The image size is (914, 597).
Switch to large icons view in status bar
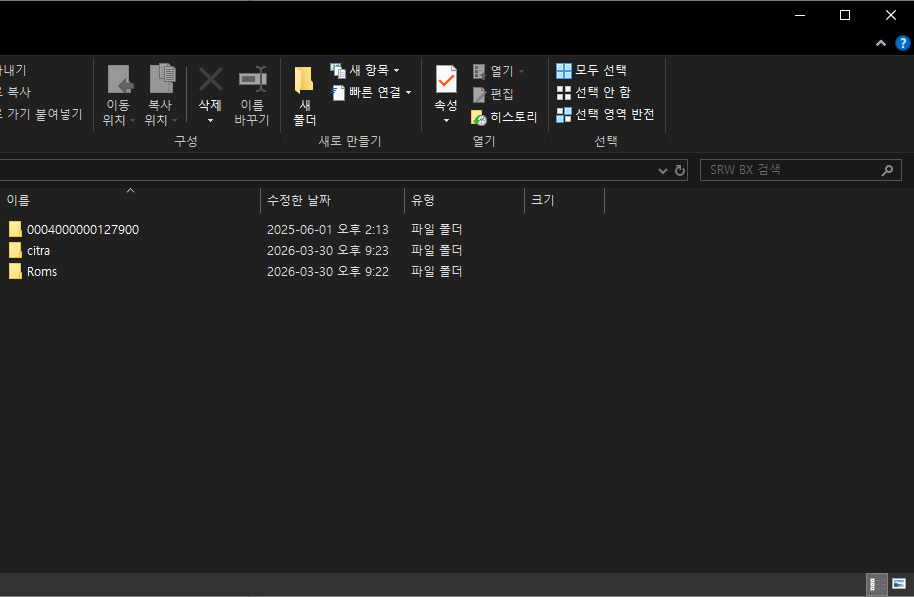pos(898,584)
